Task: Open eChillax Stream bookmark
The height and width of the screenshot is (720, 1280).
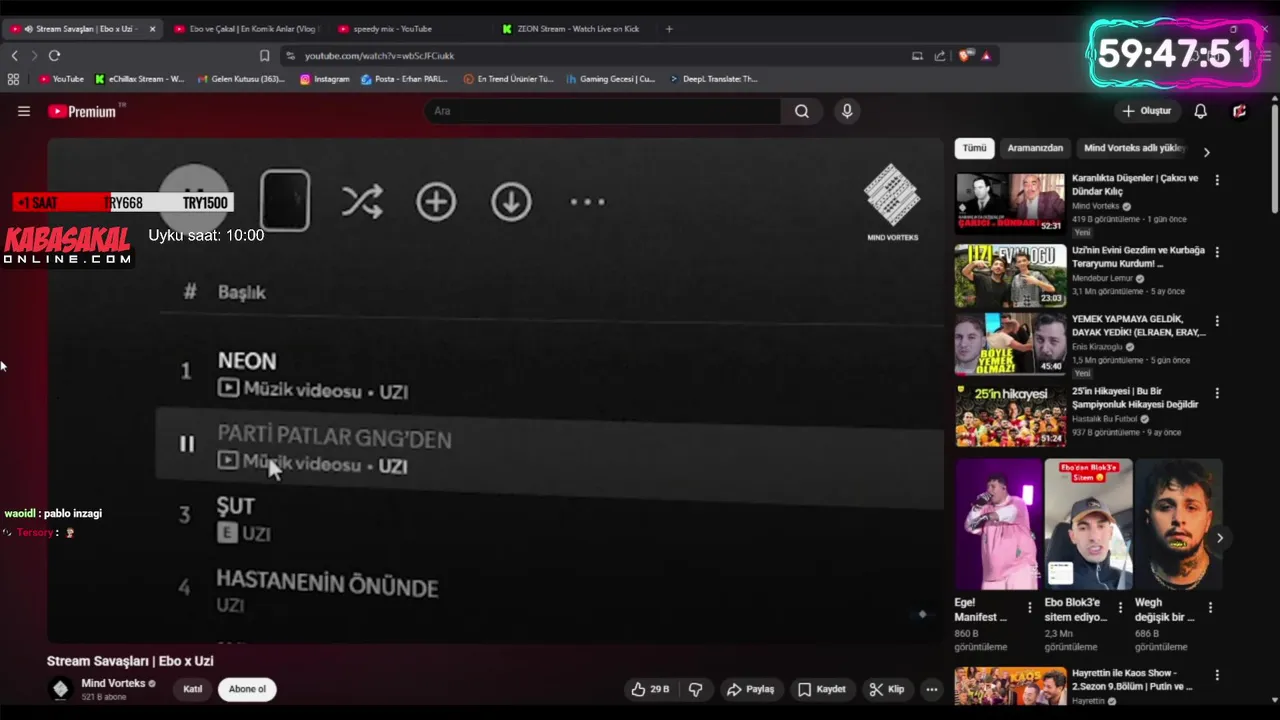Action: pos(139,79)
